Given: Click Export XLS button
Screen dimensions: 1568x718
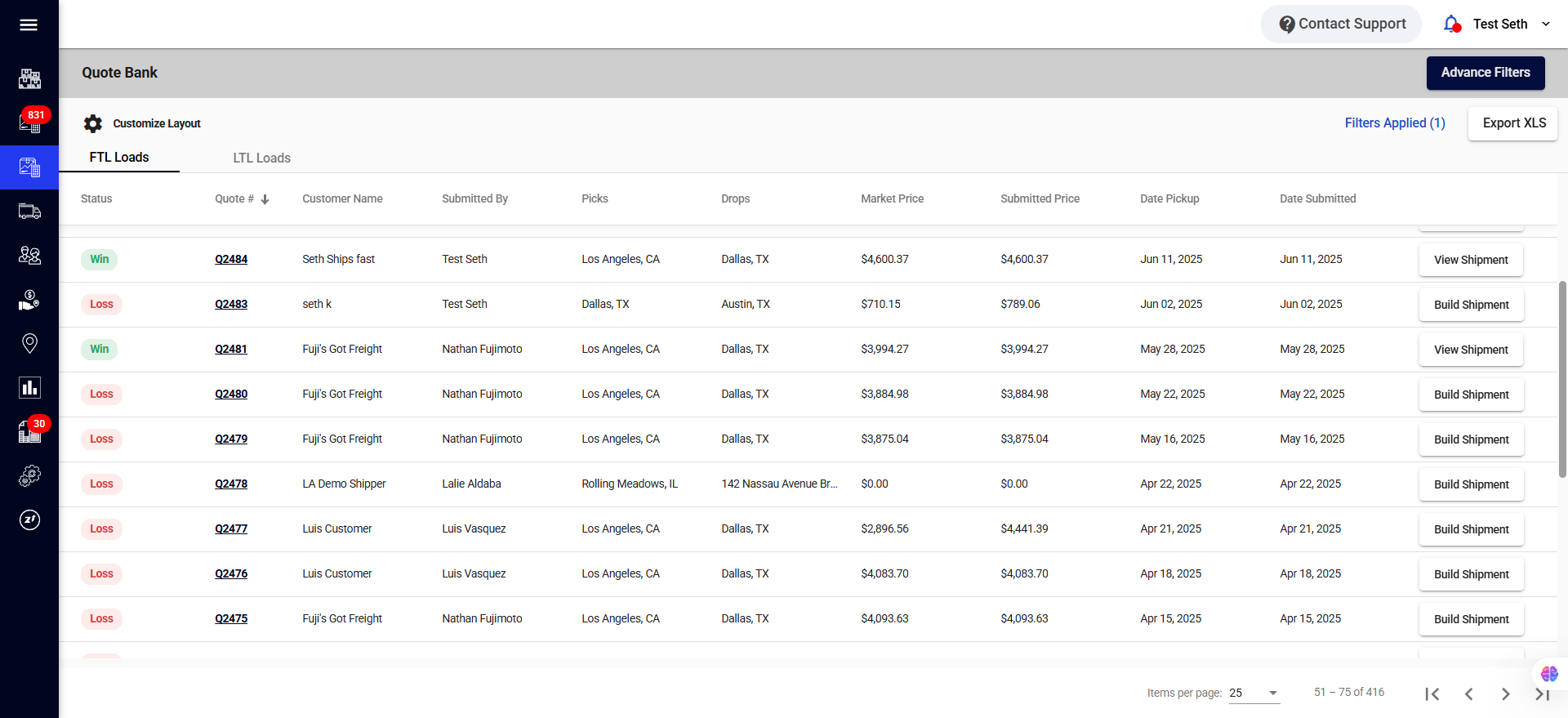Looking at the screenshot, I should (1513, 123).
